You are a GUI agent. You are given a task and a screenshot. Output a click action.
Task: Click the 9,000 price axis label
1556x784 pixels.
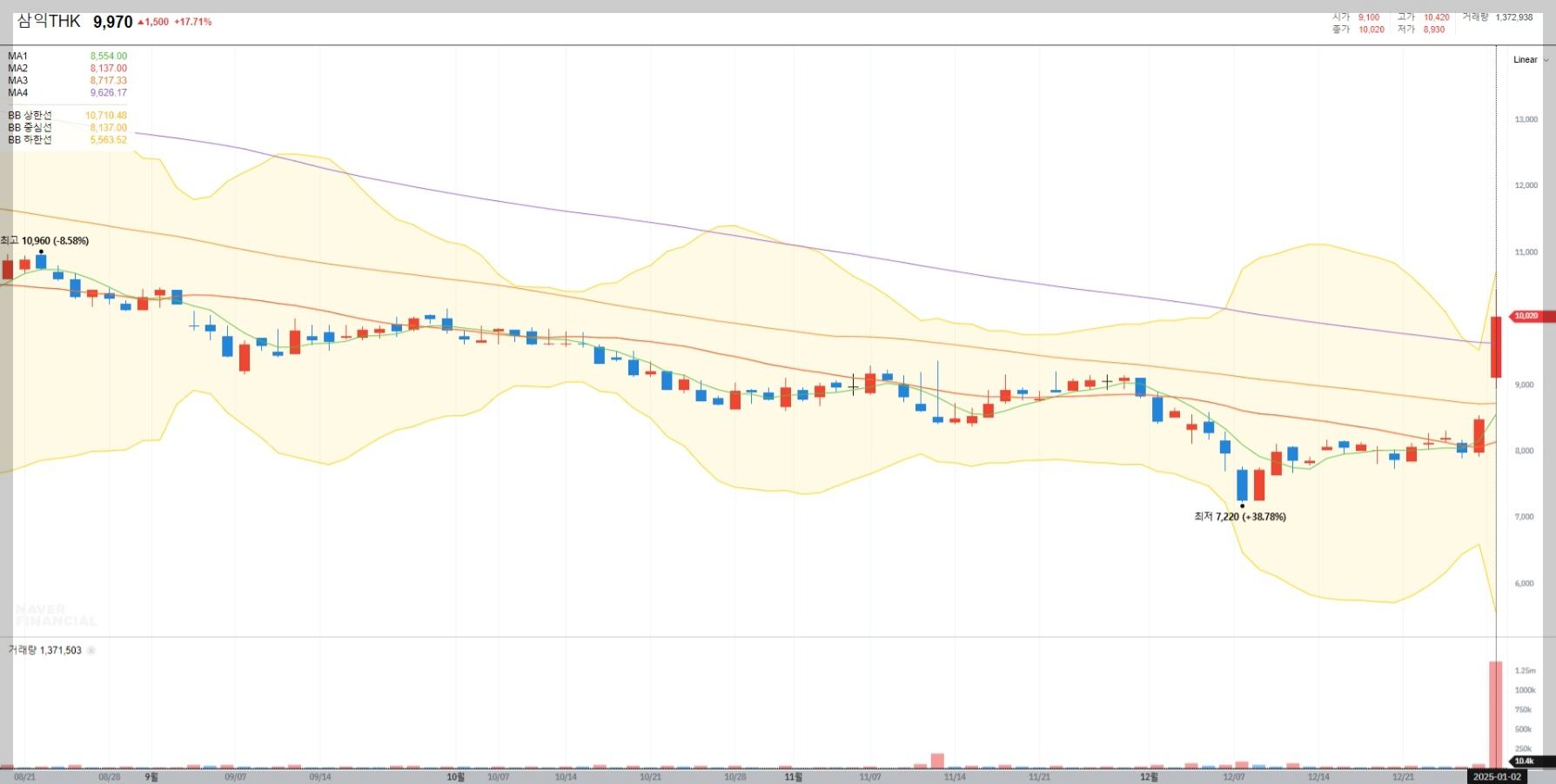(1525, 385)
